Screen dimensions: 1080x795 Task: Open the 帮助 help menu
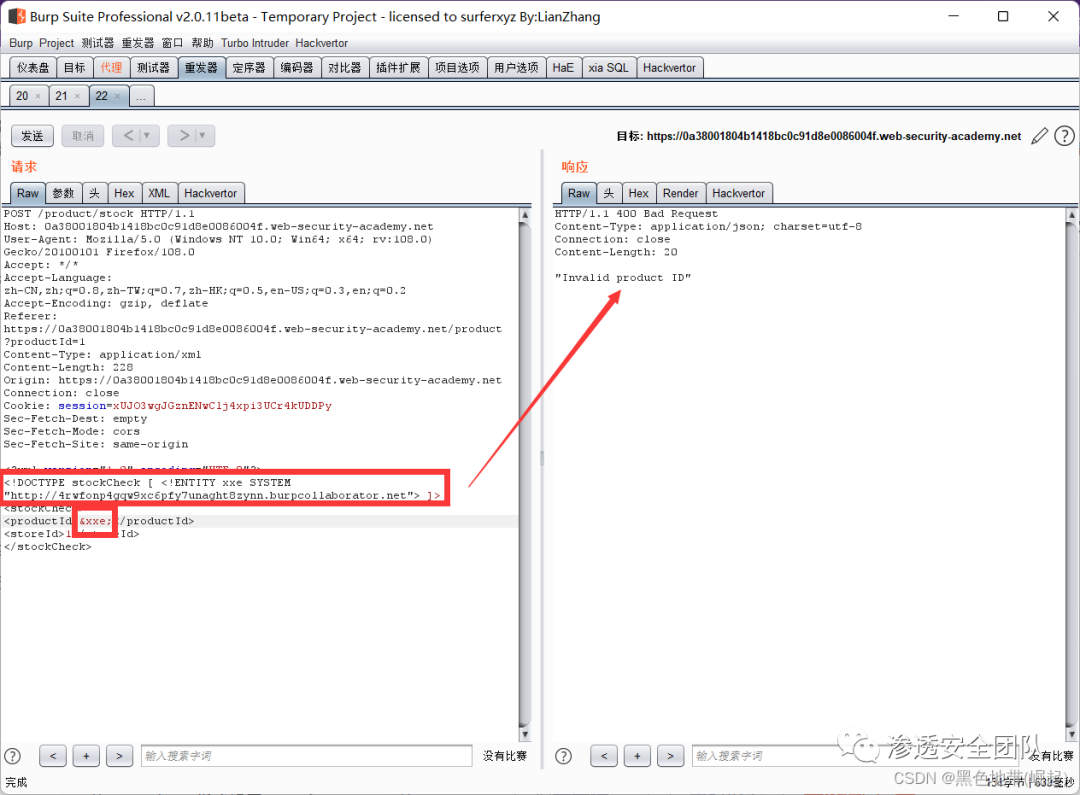(202, 43)
